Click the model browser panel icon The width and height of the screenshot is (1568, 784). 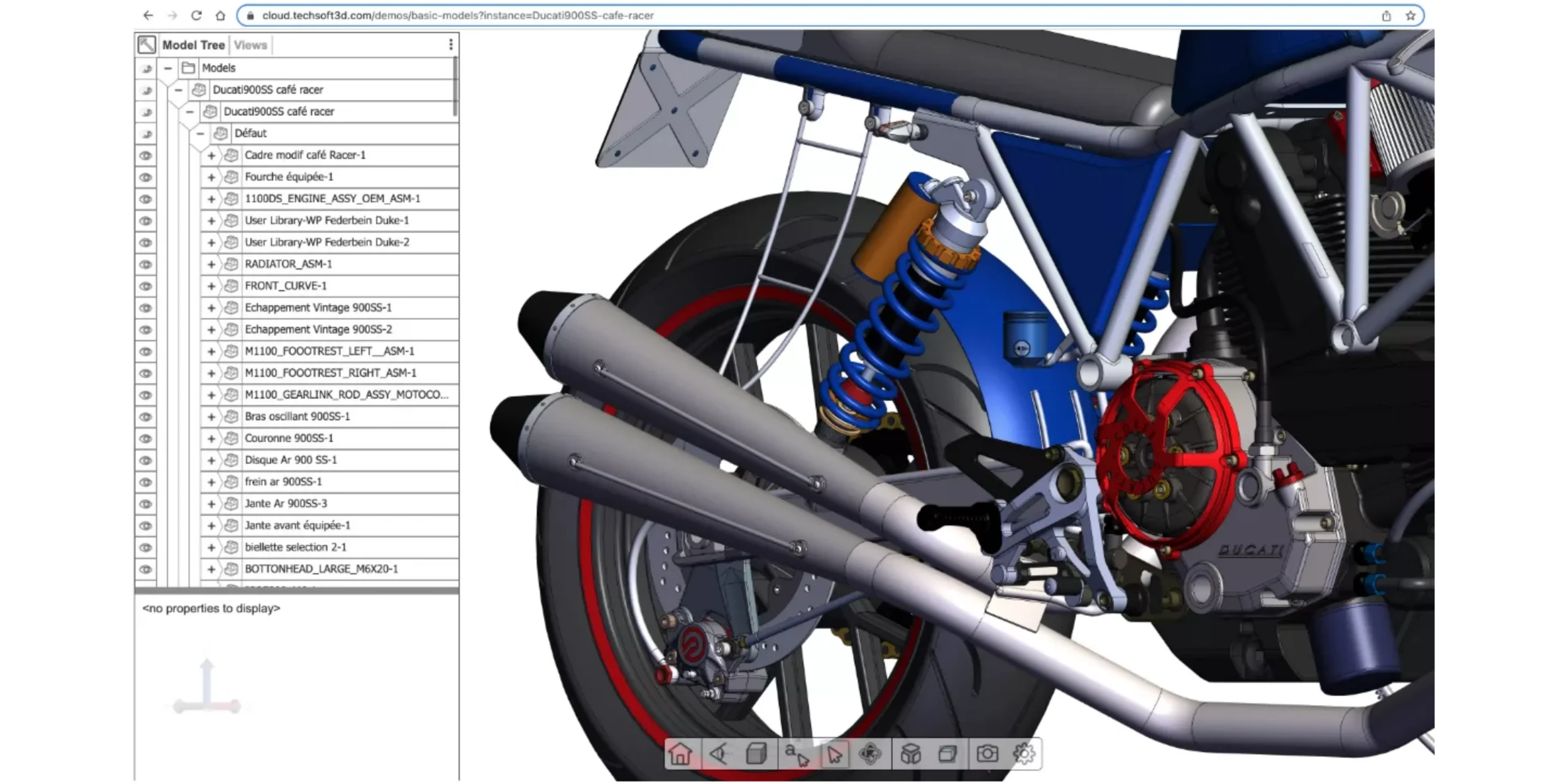(x=146, y=45)
